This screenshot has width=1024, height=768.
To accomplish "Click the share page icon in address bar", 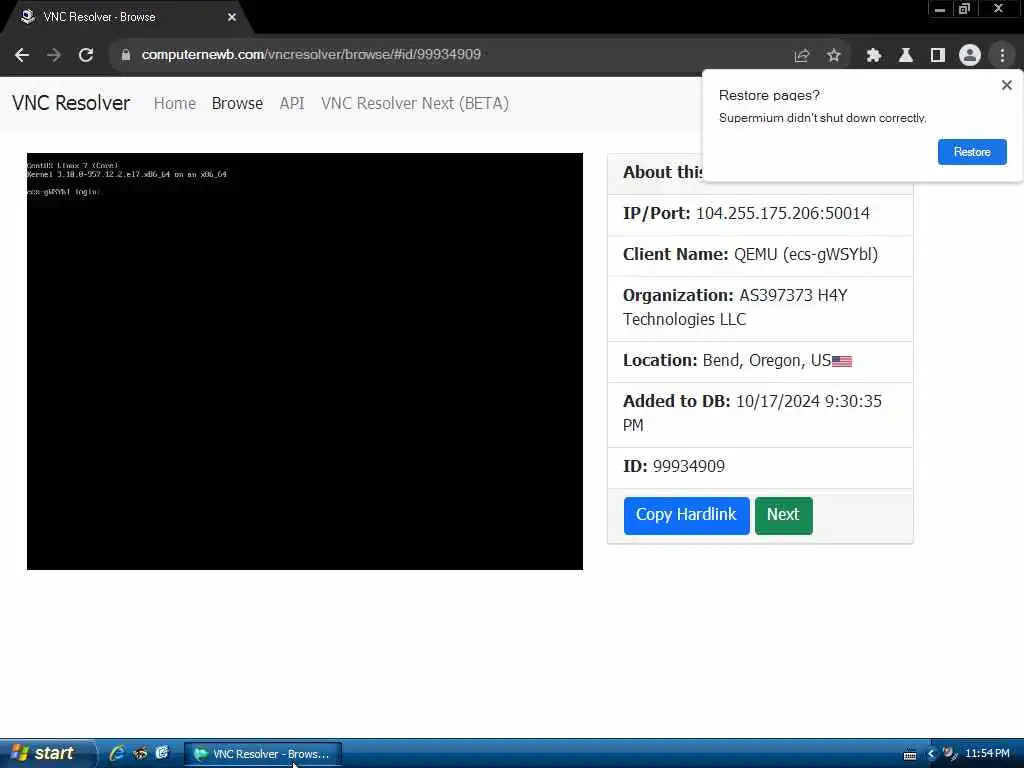I will coord(802,56).
